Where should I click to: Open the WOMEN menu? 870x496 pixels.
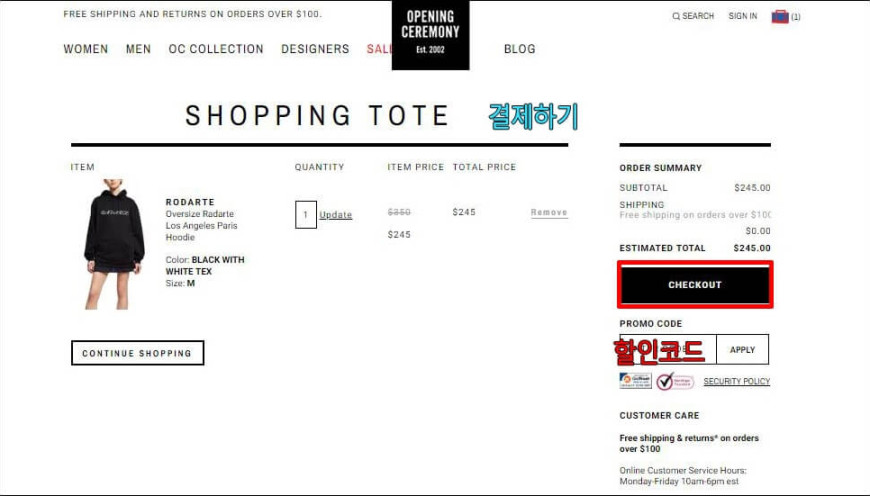[x=85, y=49]
